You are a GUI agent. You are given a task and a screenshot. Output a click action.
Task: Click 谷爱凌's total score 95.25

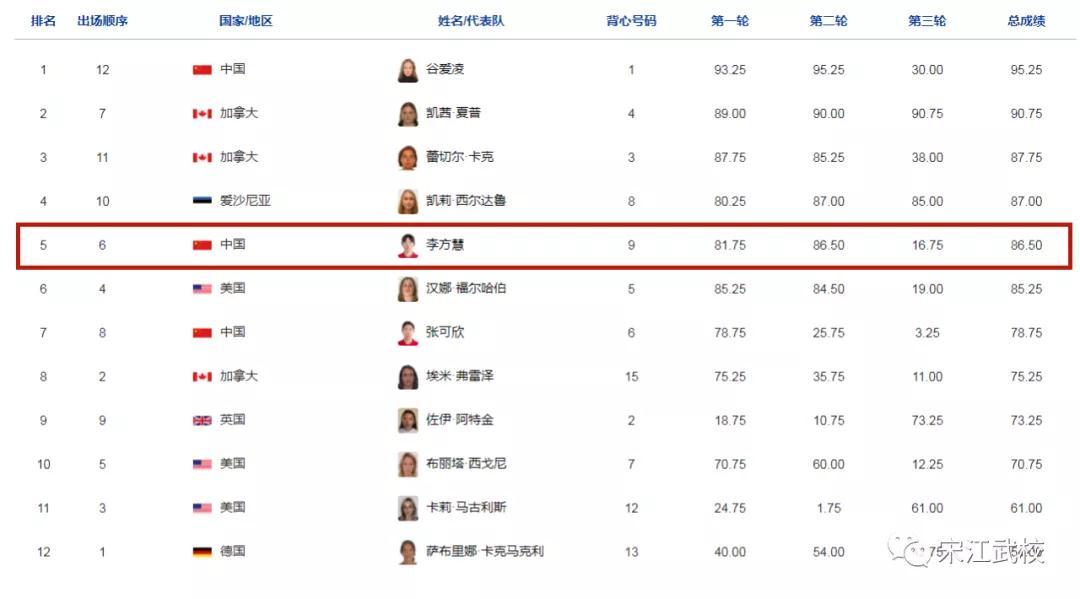point(1026,70)
